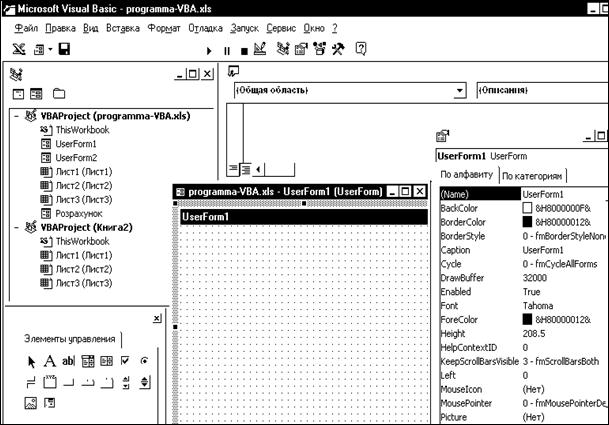Select the Font property Tahoma value
Screen dimensions: 609x425
click(x=538, y=306)
